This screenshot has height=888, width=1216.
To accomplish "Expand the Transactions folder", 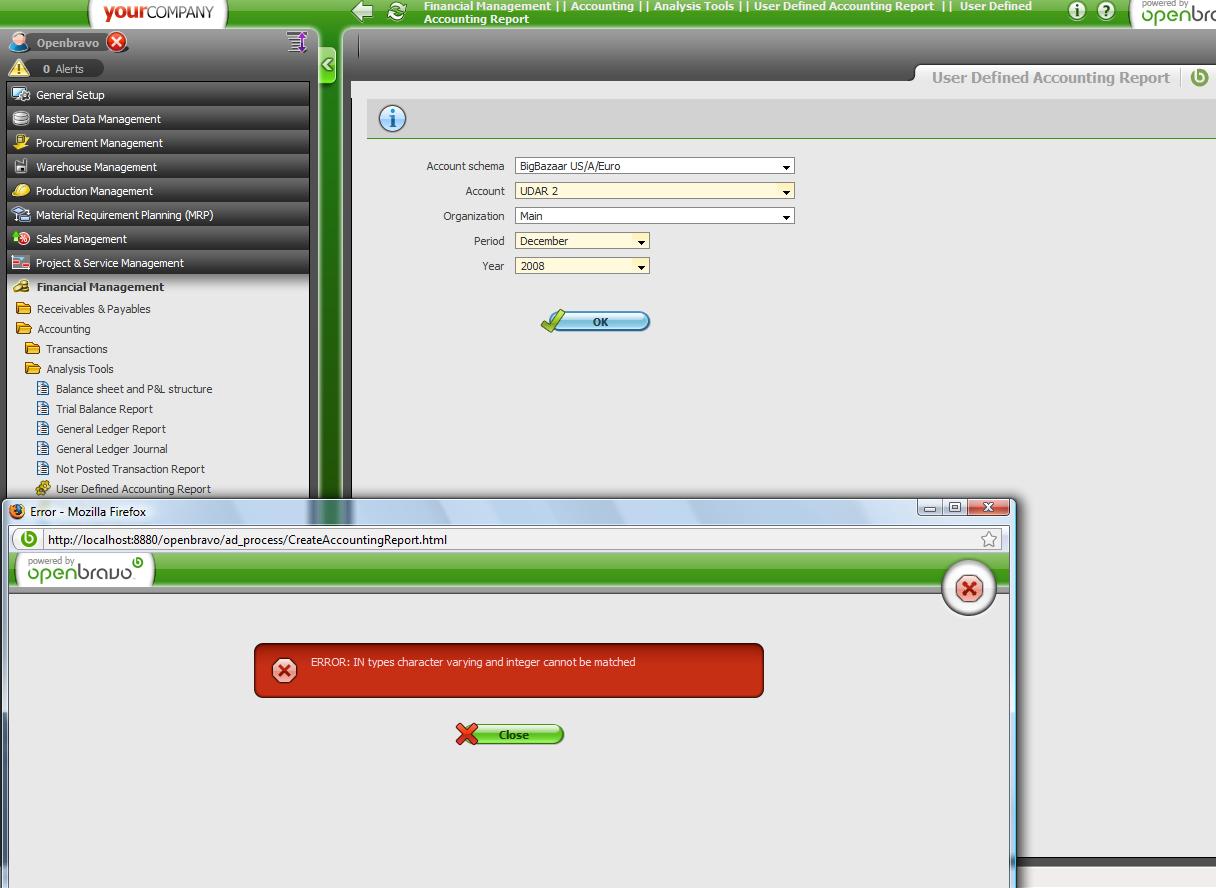I will click(x=76, y=349).
